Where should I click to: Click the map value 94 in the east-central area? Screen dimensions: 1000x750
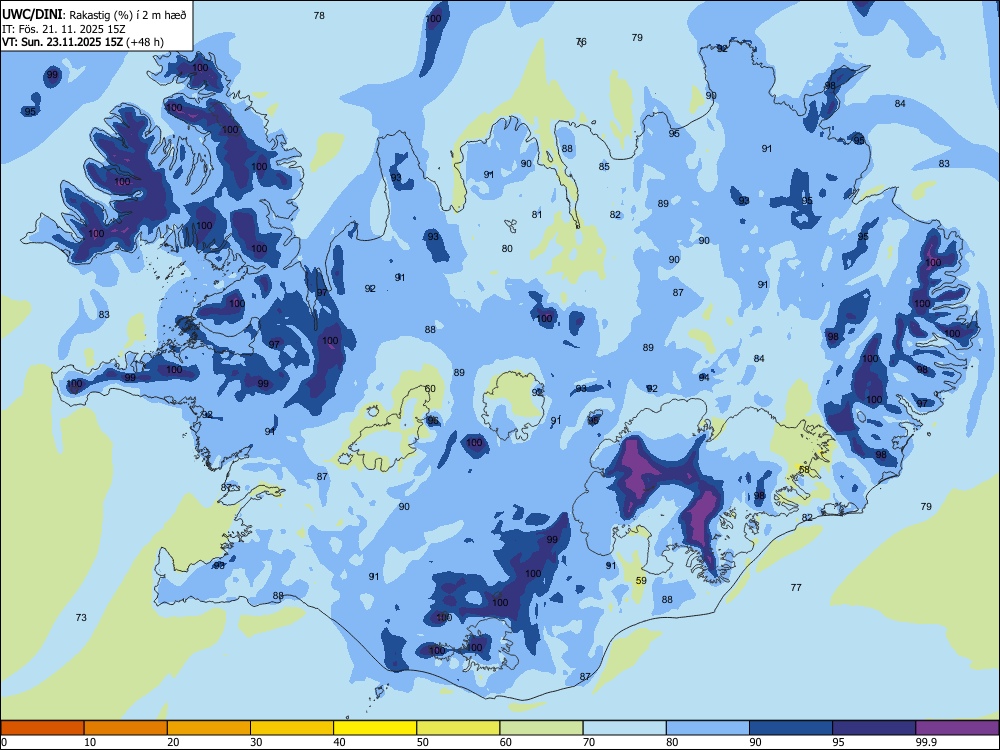pos(704,378)
